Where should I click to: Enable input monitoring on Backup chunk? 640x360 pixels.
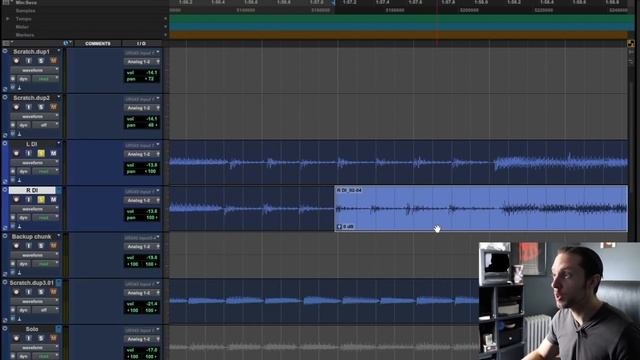point(29,246)
